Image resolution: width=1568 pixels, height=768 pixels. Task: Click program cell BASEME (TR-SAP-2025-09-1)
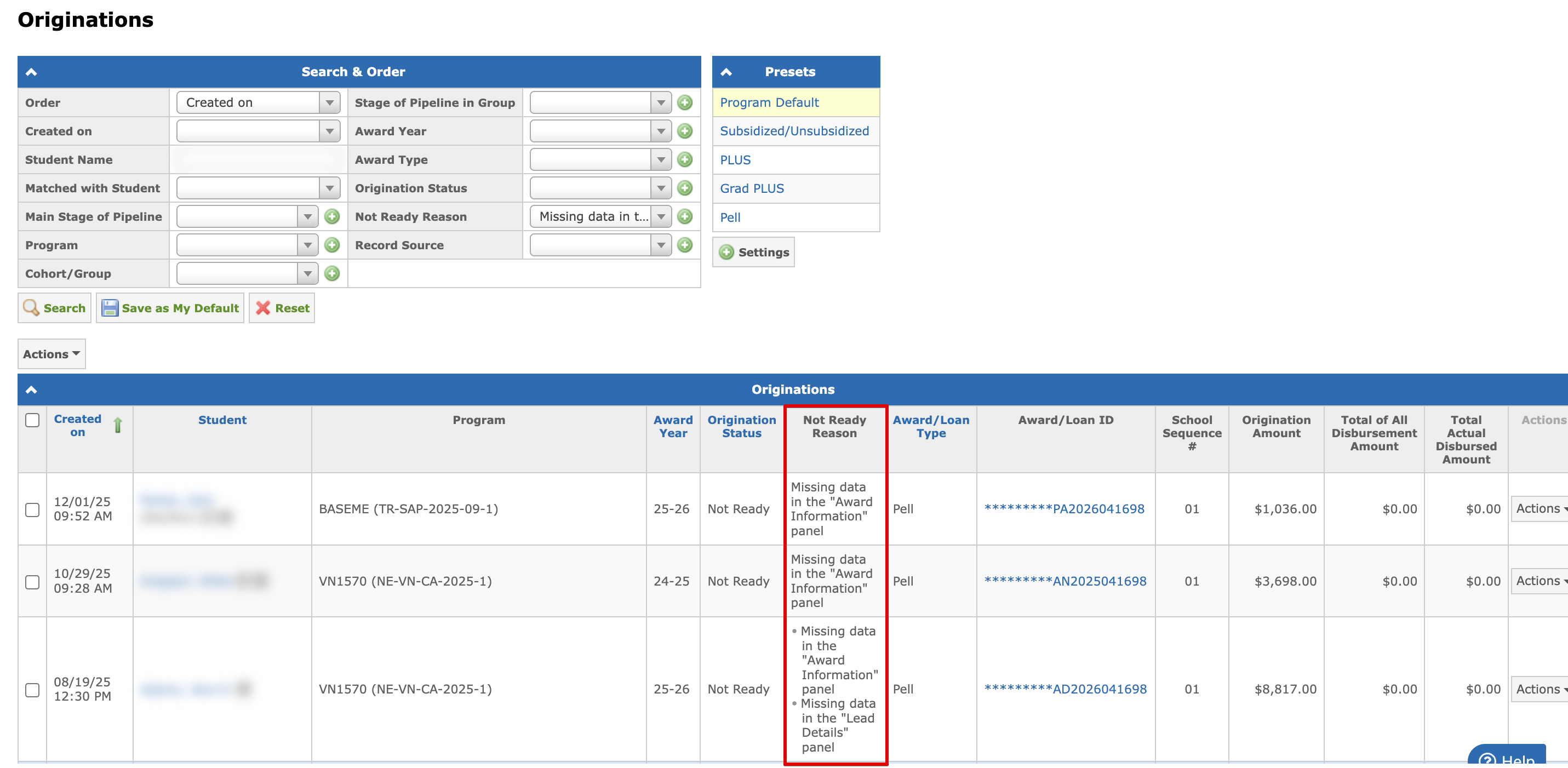pyautogui.click(x=408, y=509)
